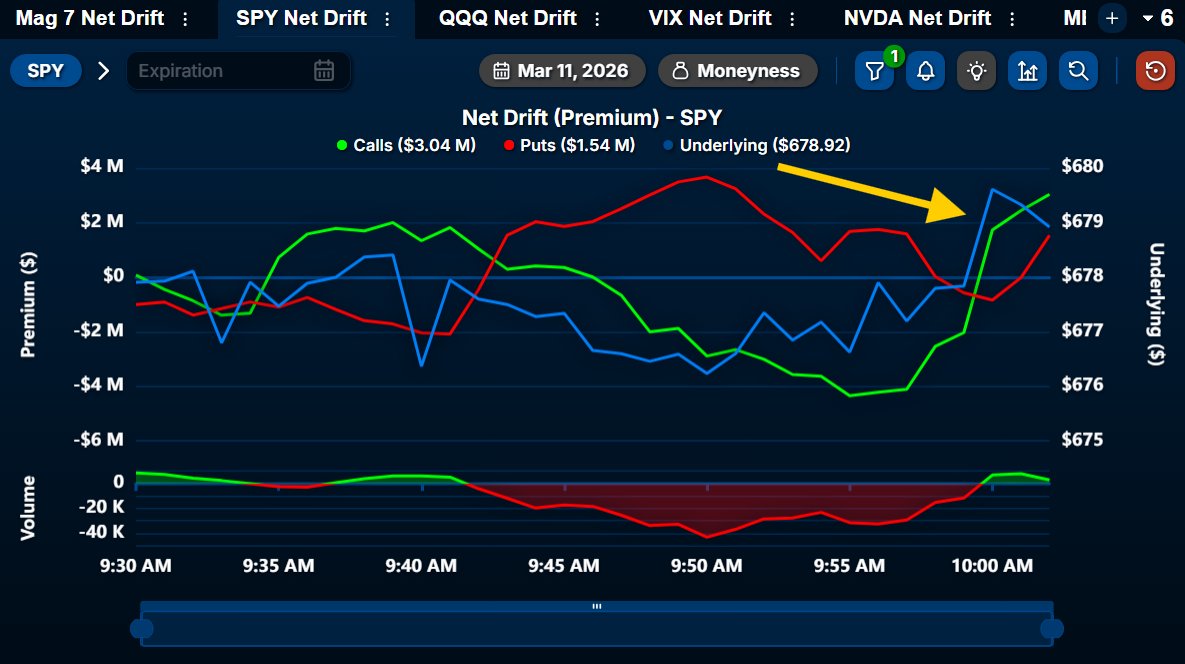The height and width of the screenshot is (664, 1185).
Task: Click the 10:00 AM time axis label
Action: pos(992,566)
